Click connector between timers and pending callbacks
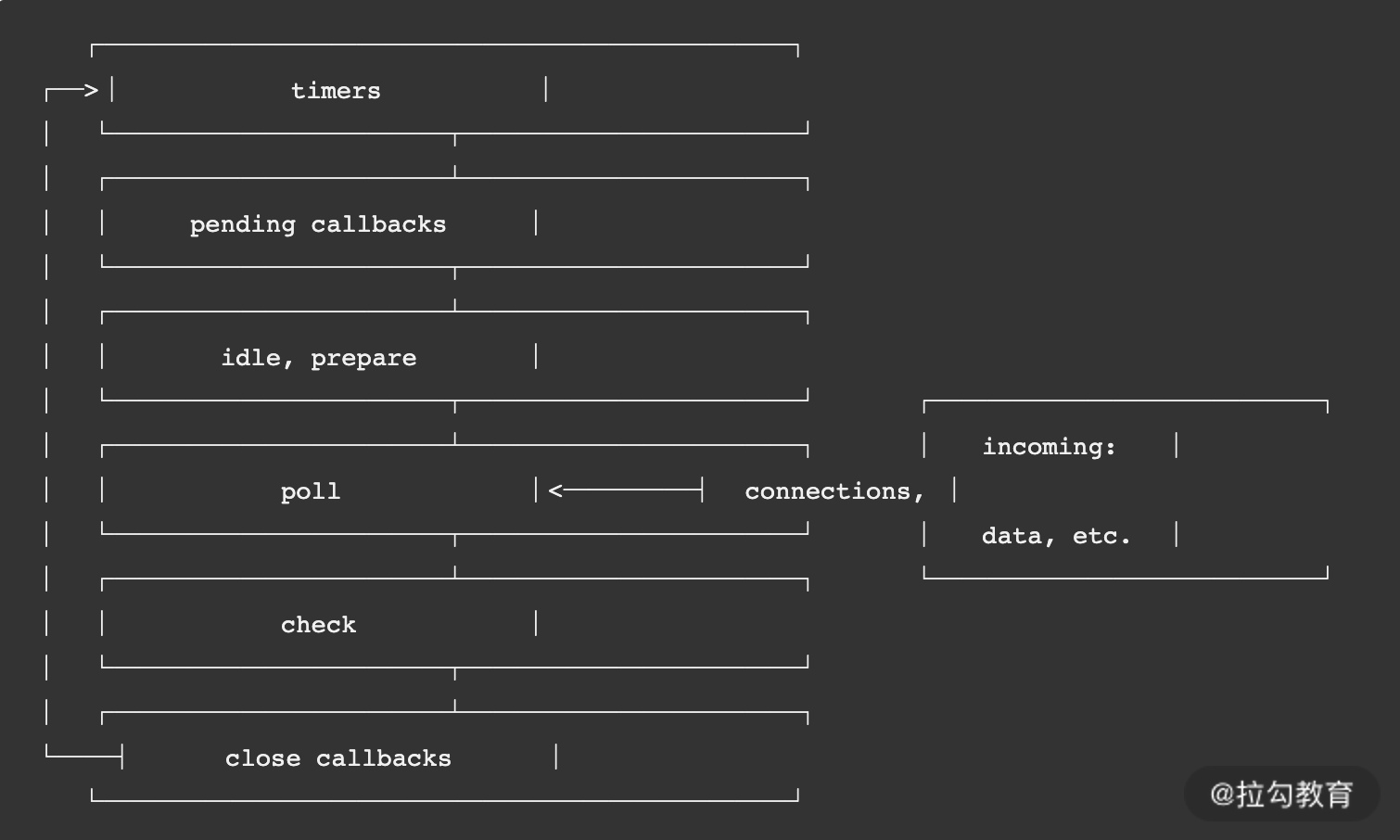 point(454,155)
